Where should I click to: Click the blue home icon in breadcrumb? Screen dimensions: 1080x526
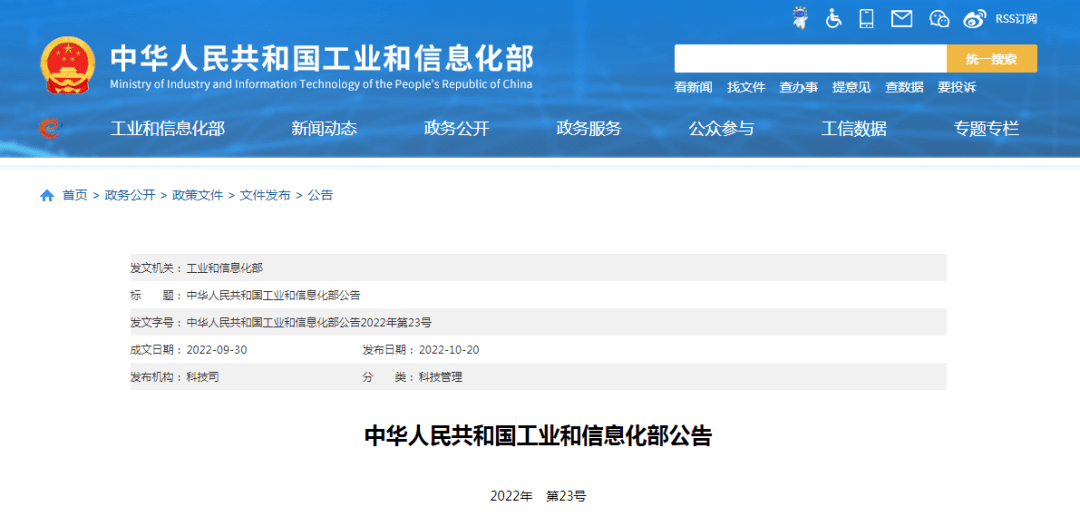point(47,196)
